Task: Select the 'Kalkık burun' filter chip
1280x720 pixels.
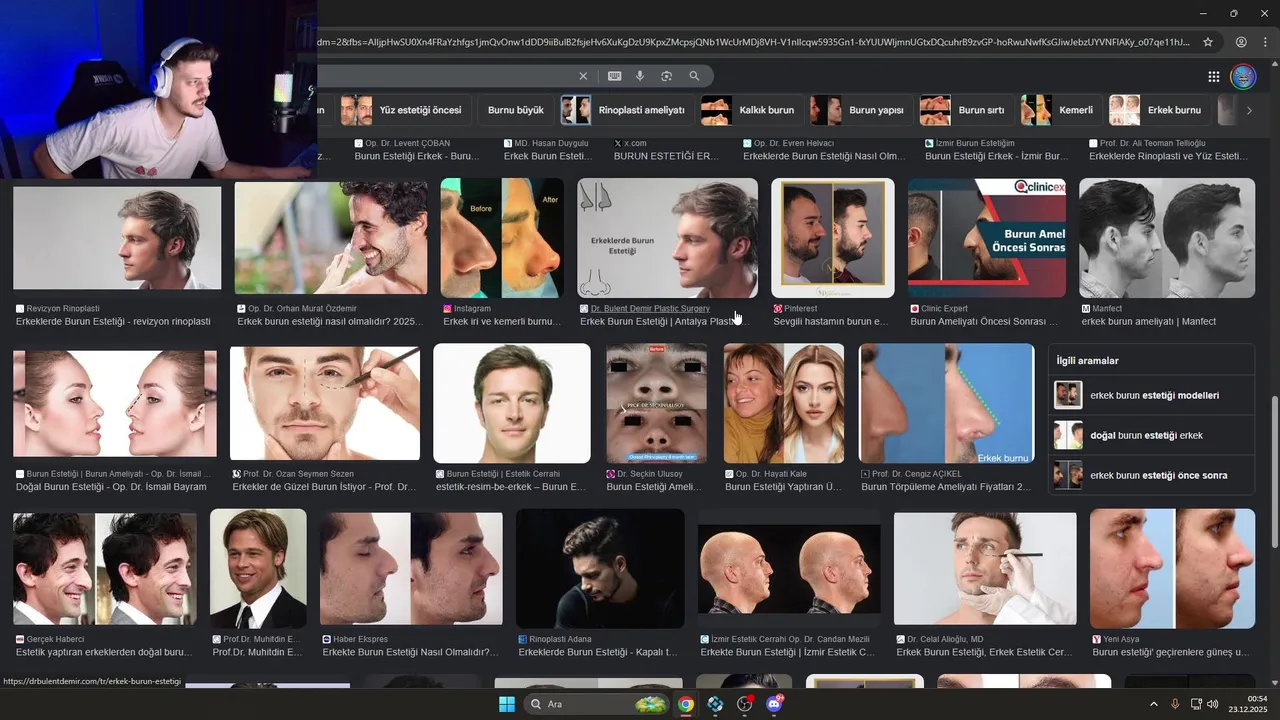Action: pos(749,110)
